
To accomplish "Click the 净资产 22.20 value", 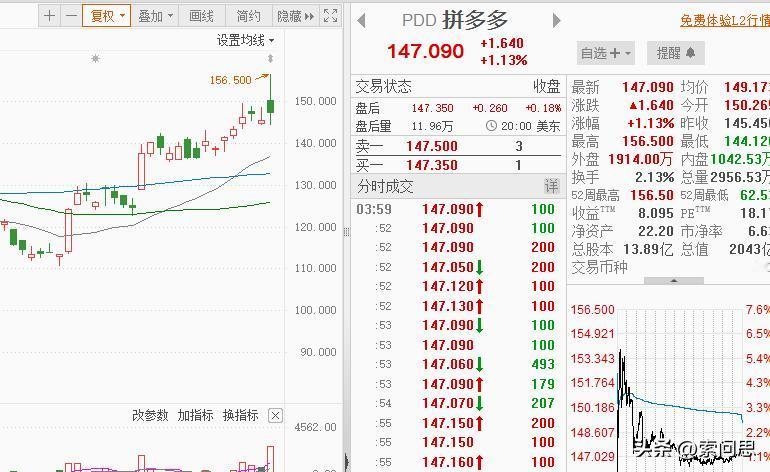I will (x=656, y=231).
